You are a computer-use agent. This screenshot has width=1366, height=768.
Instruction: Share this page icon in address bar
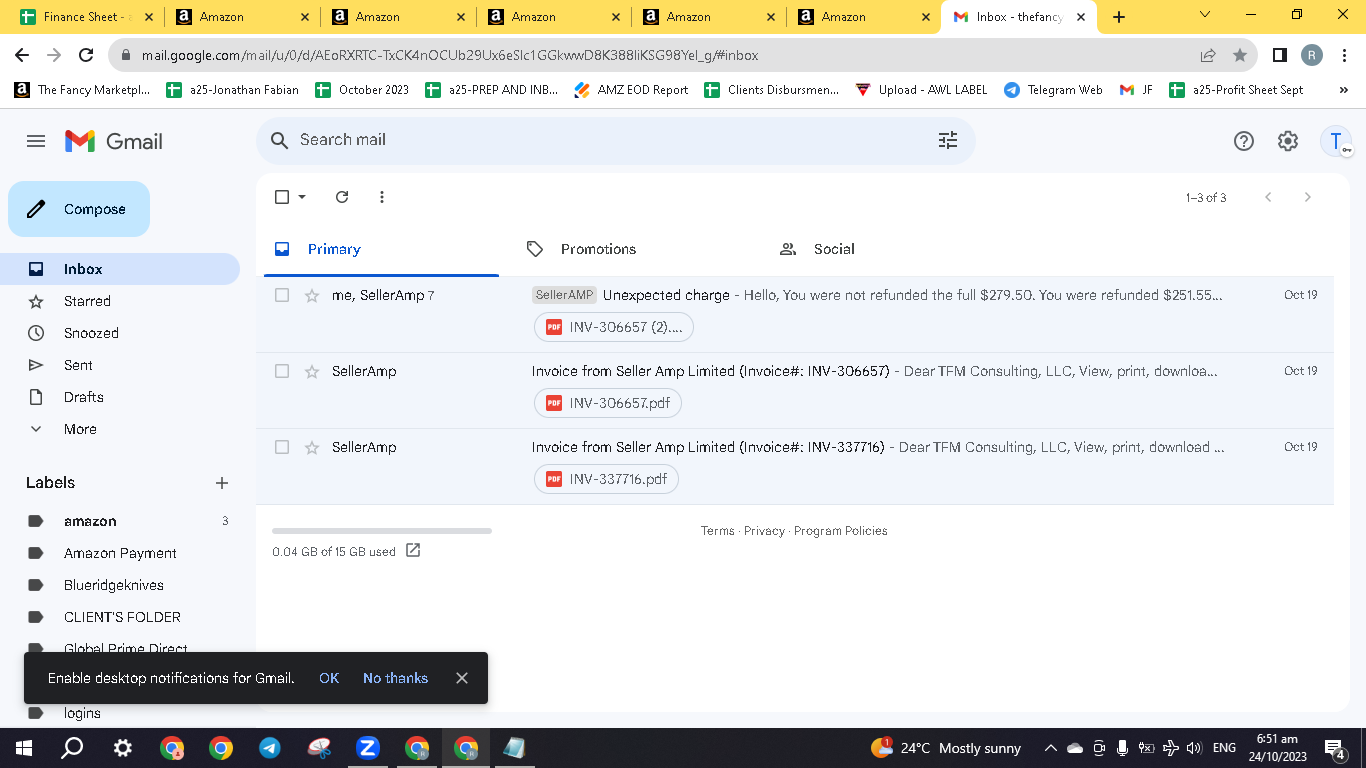point(1208,55)
